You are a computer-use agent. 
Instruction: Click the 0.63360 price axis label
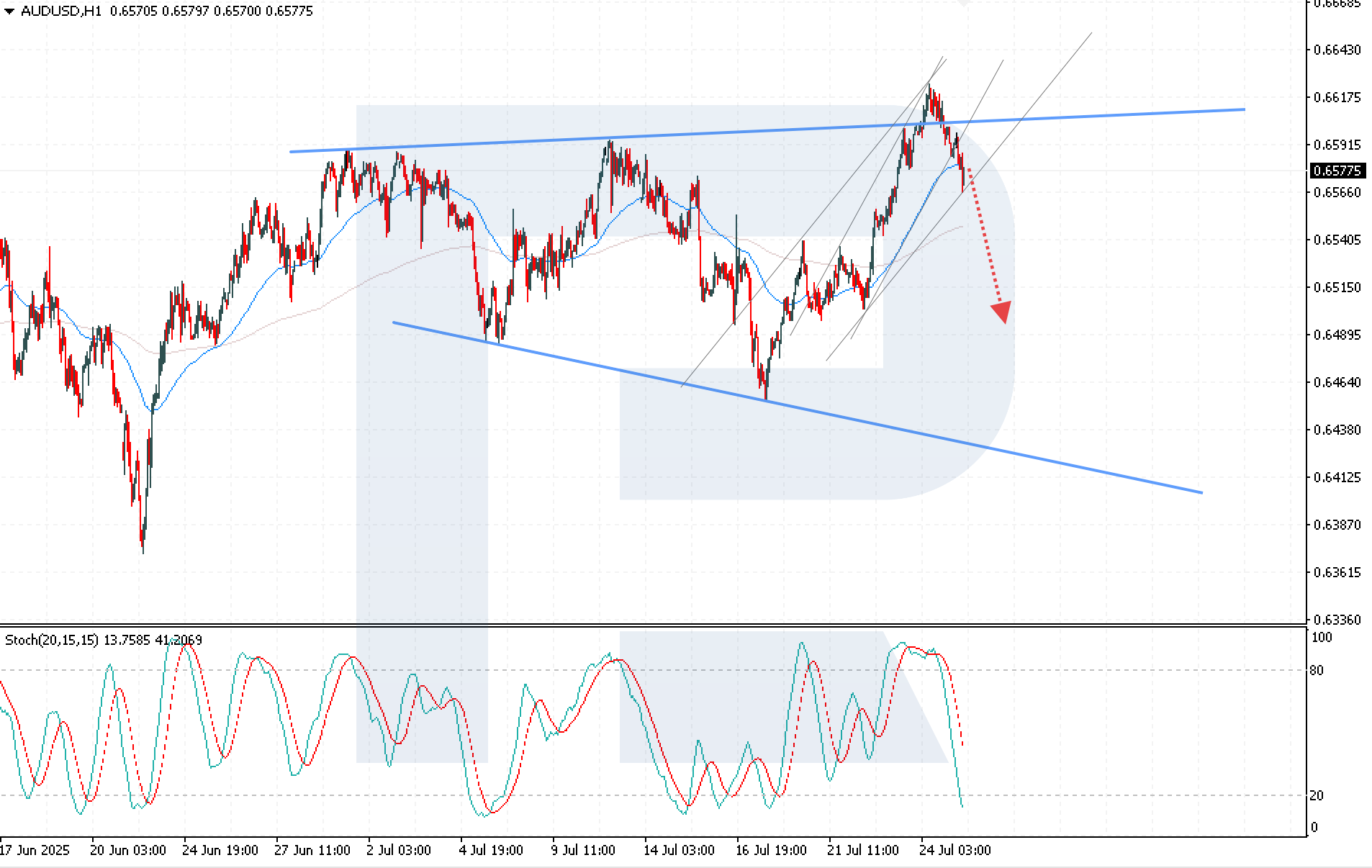(1337, 620)
